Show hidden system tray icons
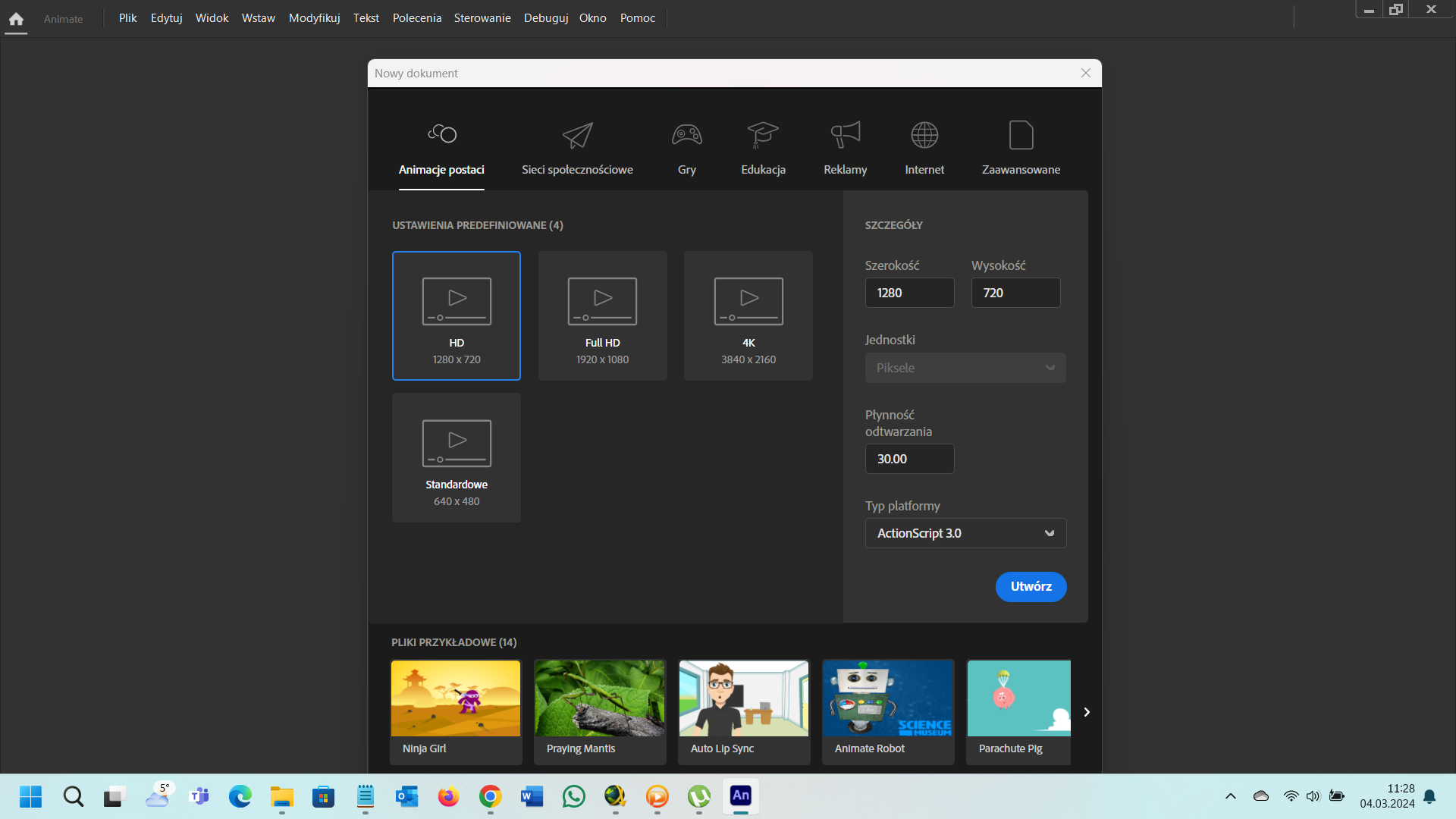 click(x=1230, y=796)
